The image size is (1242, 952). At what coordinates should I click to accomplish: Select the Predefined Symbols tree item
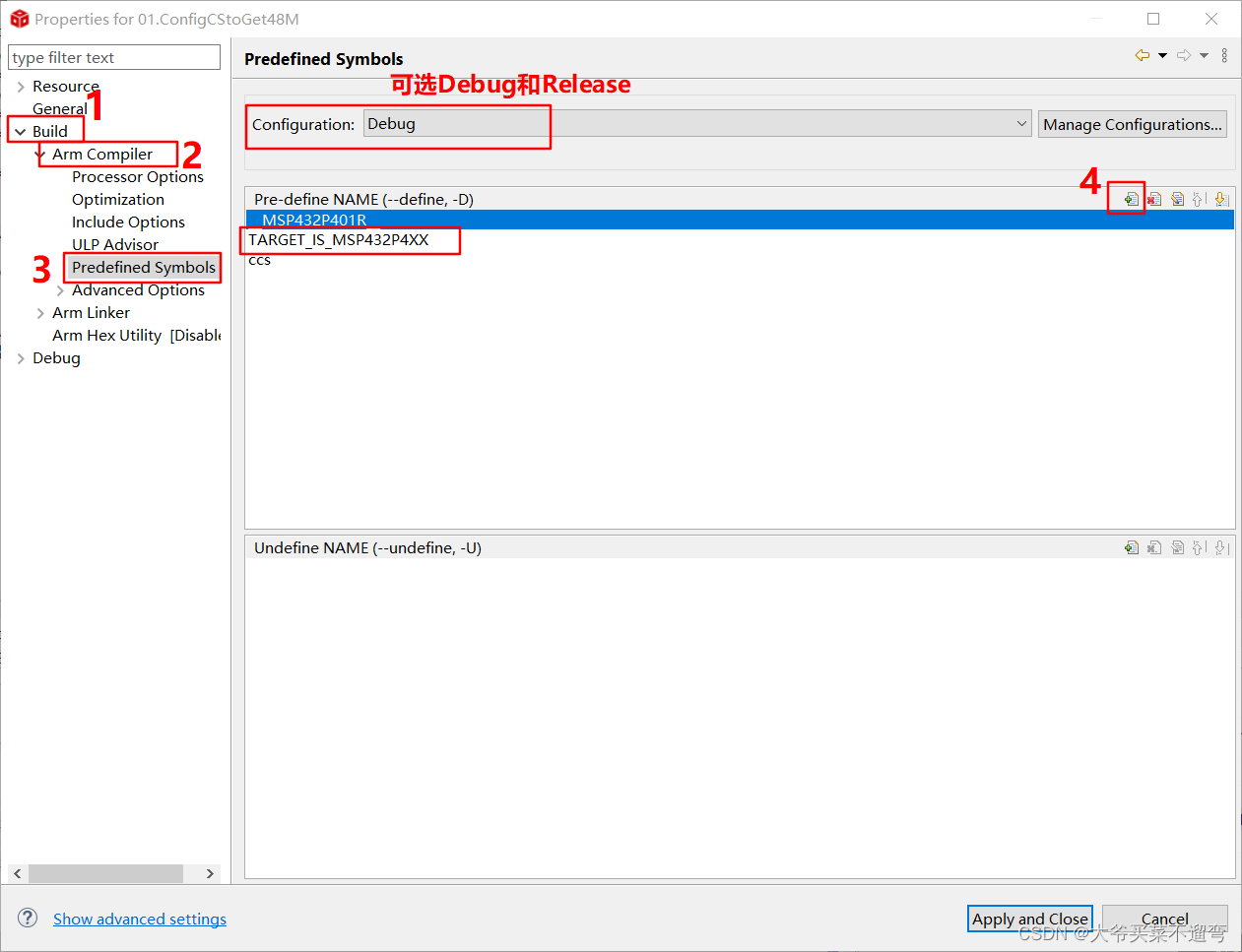(141, 267)
